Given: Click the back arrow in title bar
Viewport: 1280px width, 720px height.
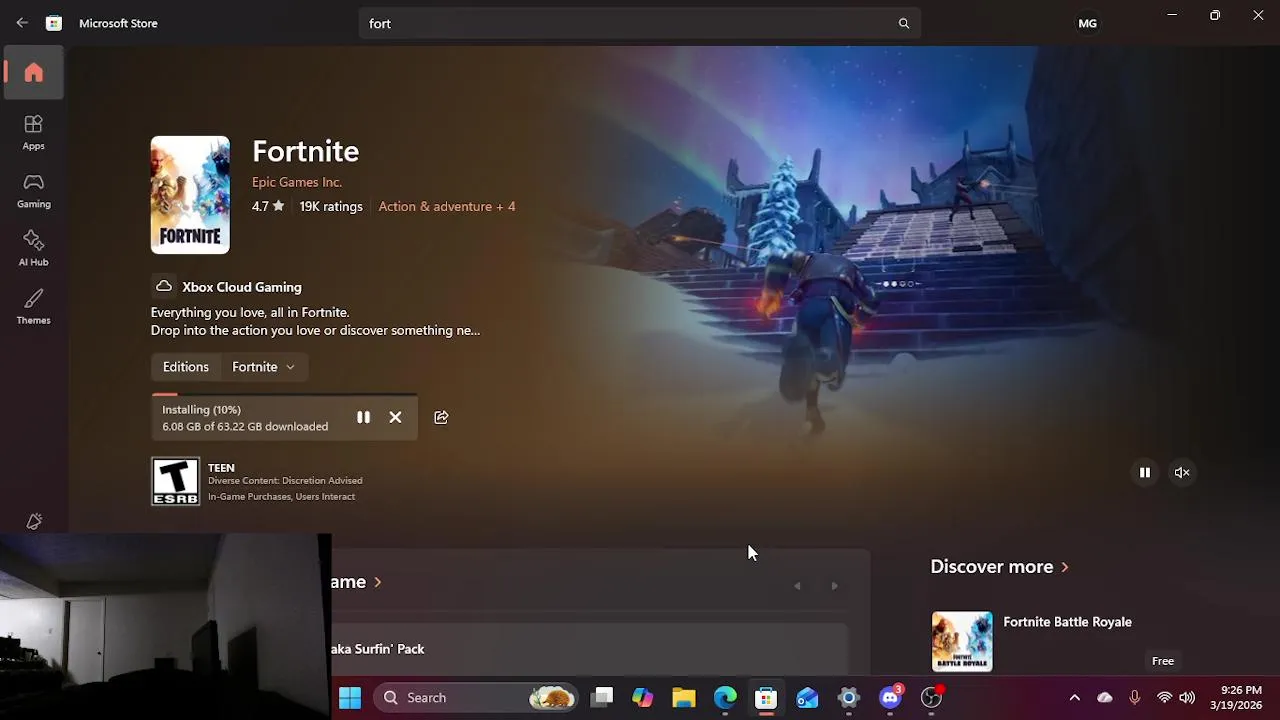Looking at the screenshot, I should coord(22,23).
